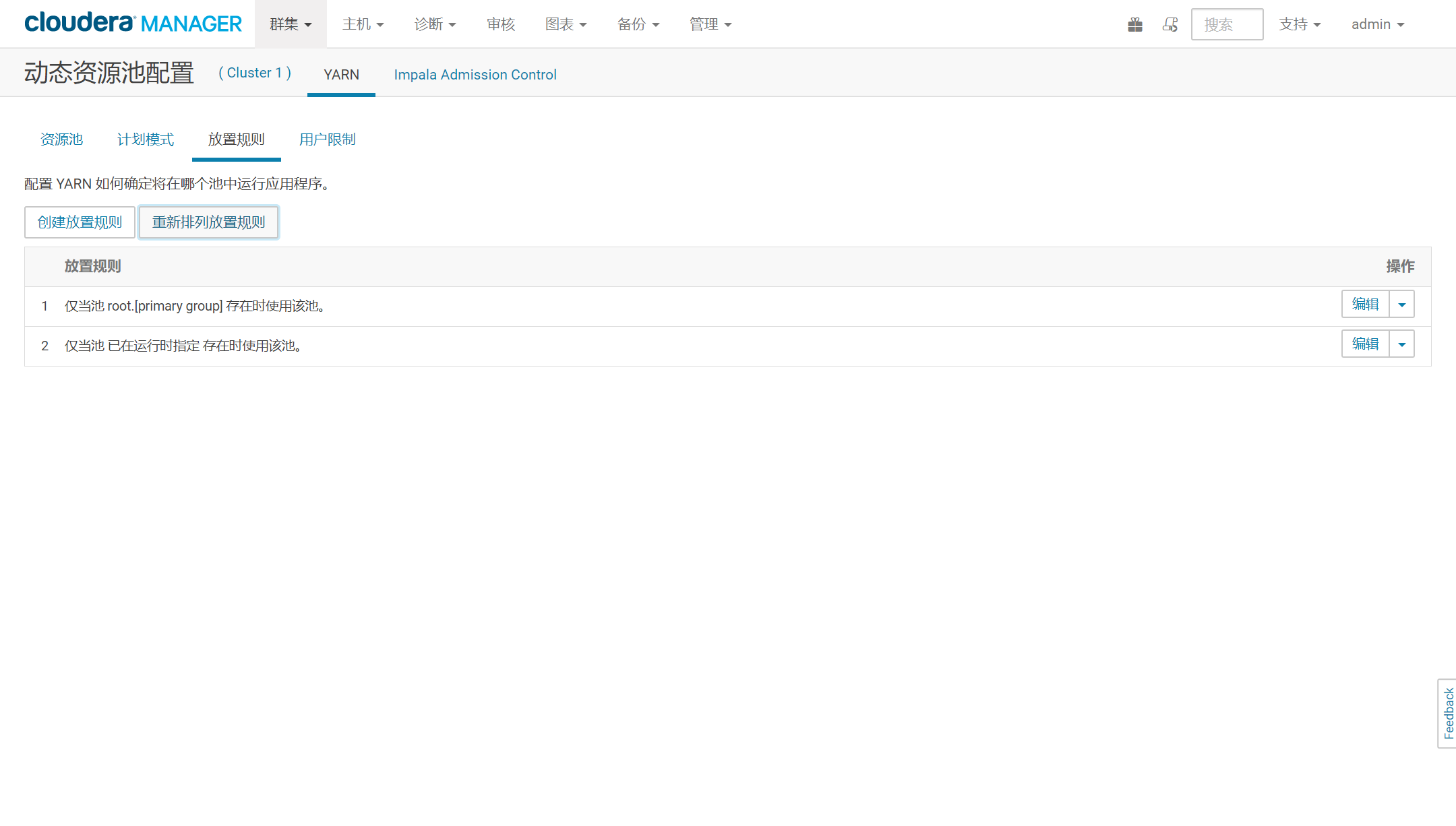Open the running commands scroll icon

(x=1170, y=25)
